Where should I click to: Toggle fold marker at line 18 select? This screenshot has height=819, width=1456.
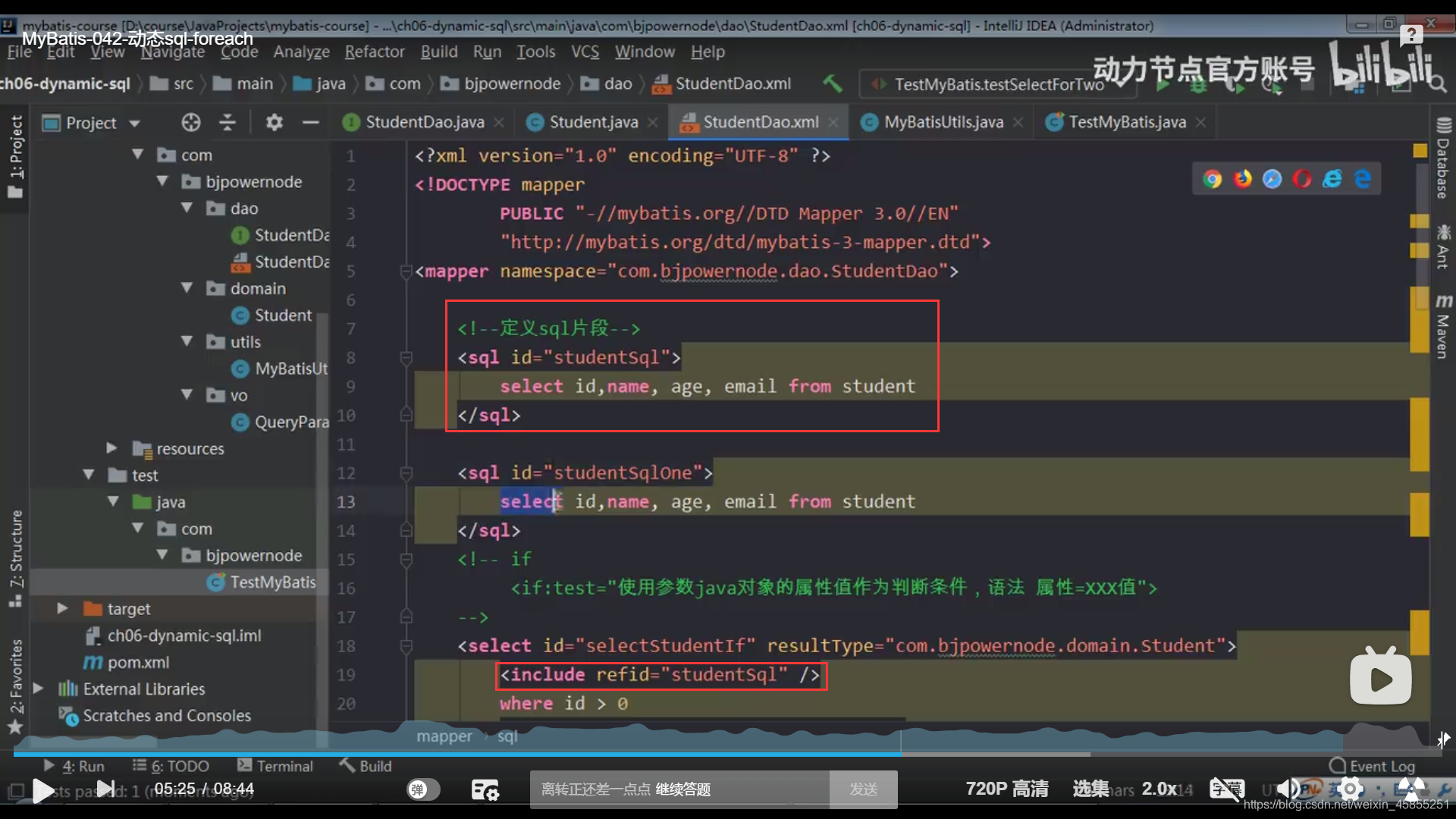[x=406, y=645]
